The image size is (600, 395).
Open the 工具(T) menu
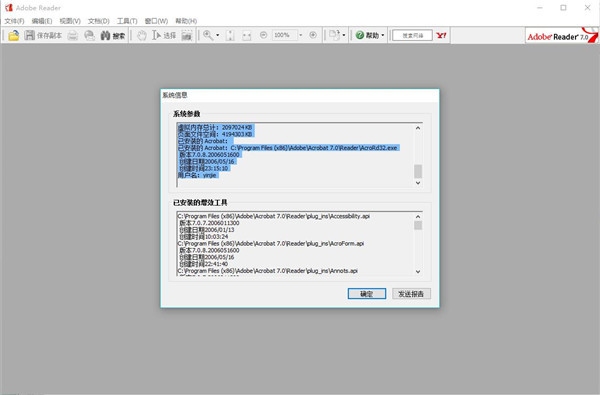[127, 21]
